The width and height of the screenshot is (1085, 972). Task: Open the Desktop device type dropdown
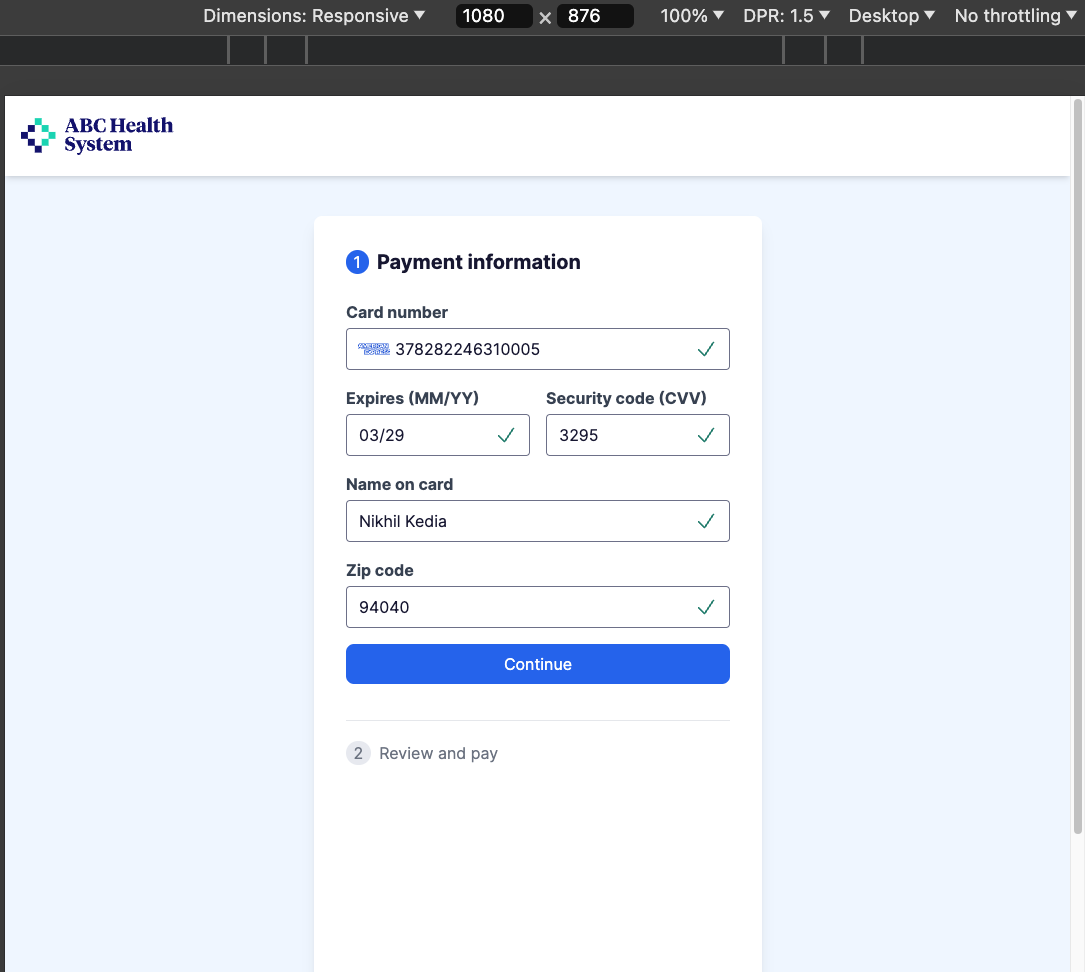[x=890, y=16]
